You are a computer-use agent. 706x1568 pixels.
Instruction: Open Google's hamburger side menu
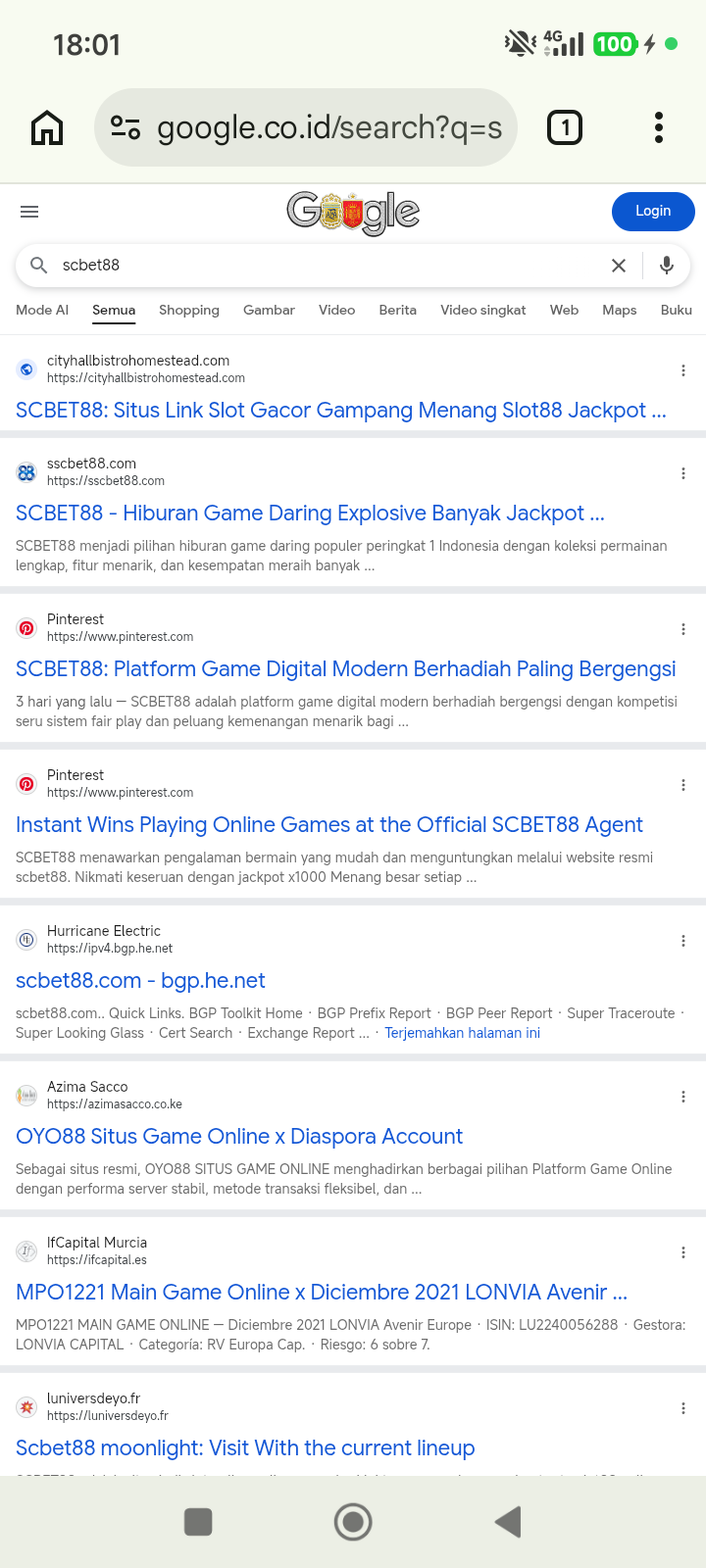(29, 212)
